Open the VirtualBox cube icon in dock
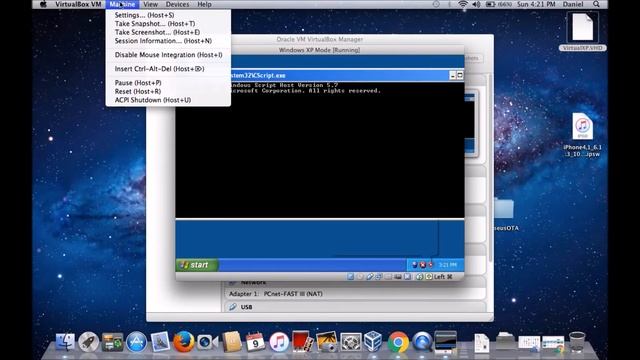 click(373, 342)
